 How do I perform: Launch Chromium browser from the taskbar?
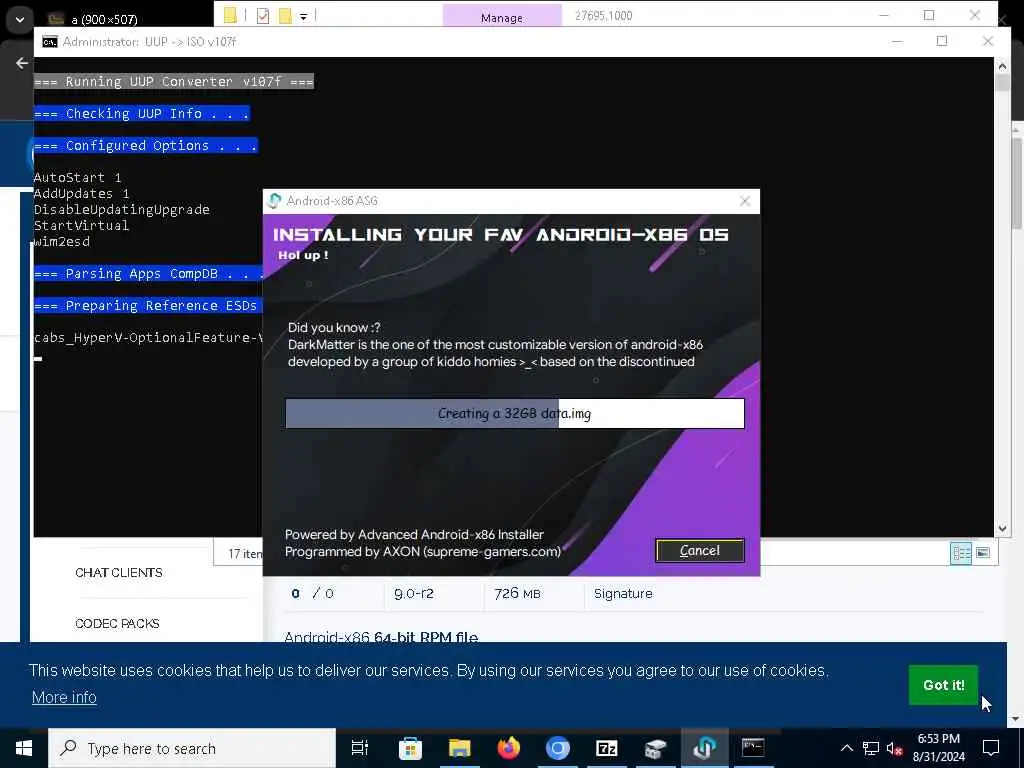558,748
